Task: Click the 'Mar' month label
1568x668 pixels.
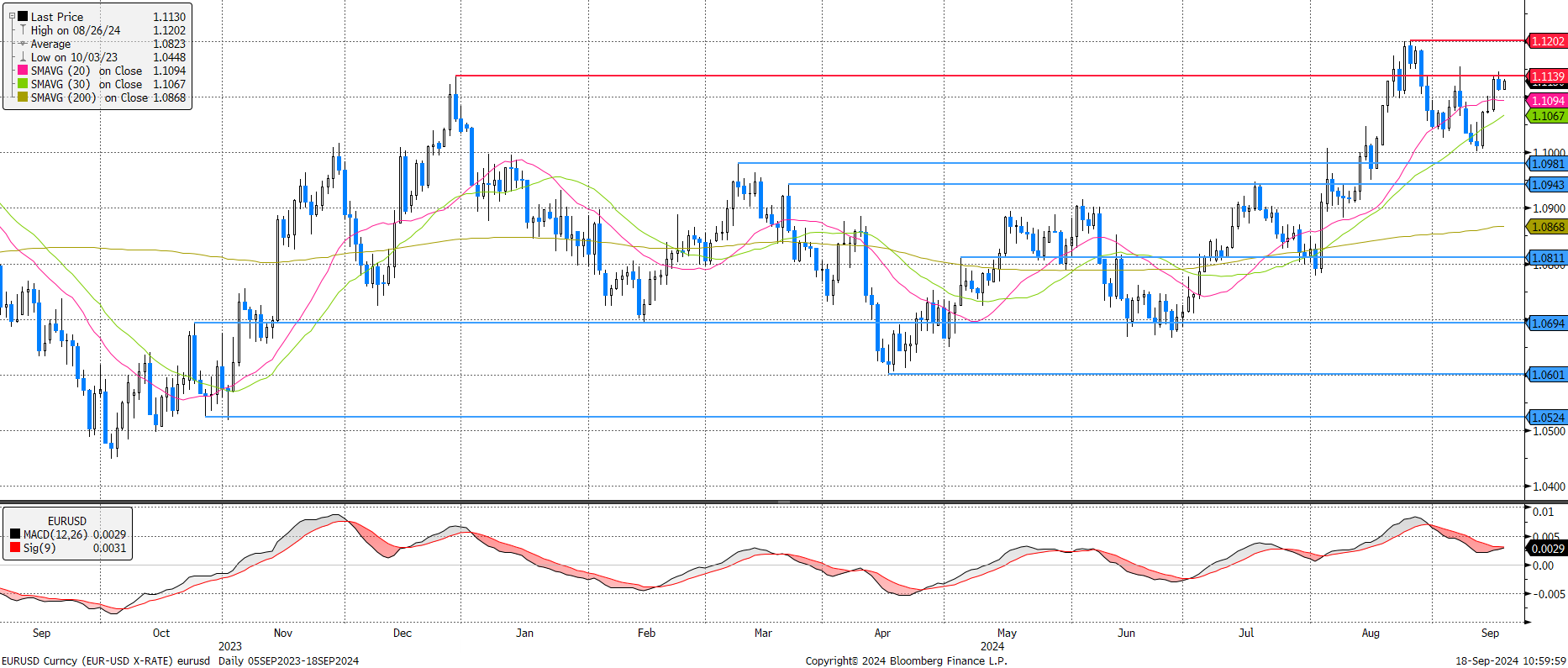Action: [x=763, y=633]
